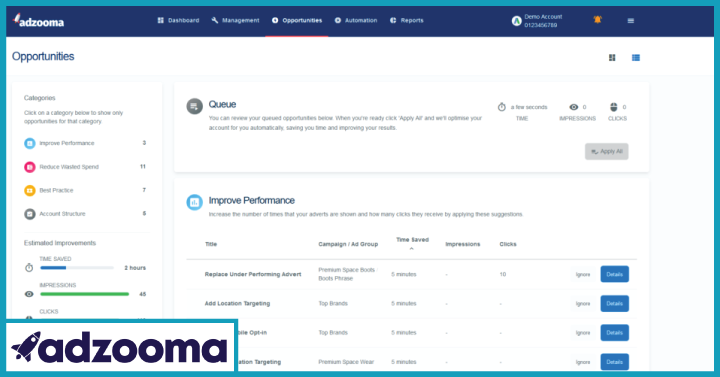The height and width of the screenshot is (377, 720).
Task: Click the Improve Performance category icon
Action: (x=29, y=143)
